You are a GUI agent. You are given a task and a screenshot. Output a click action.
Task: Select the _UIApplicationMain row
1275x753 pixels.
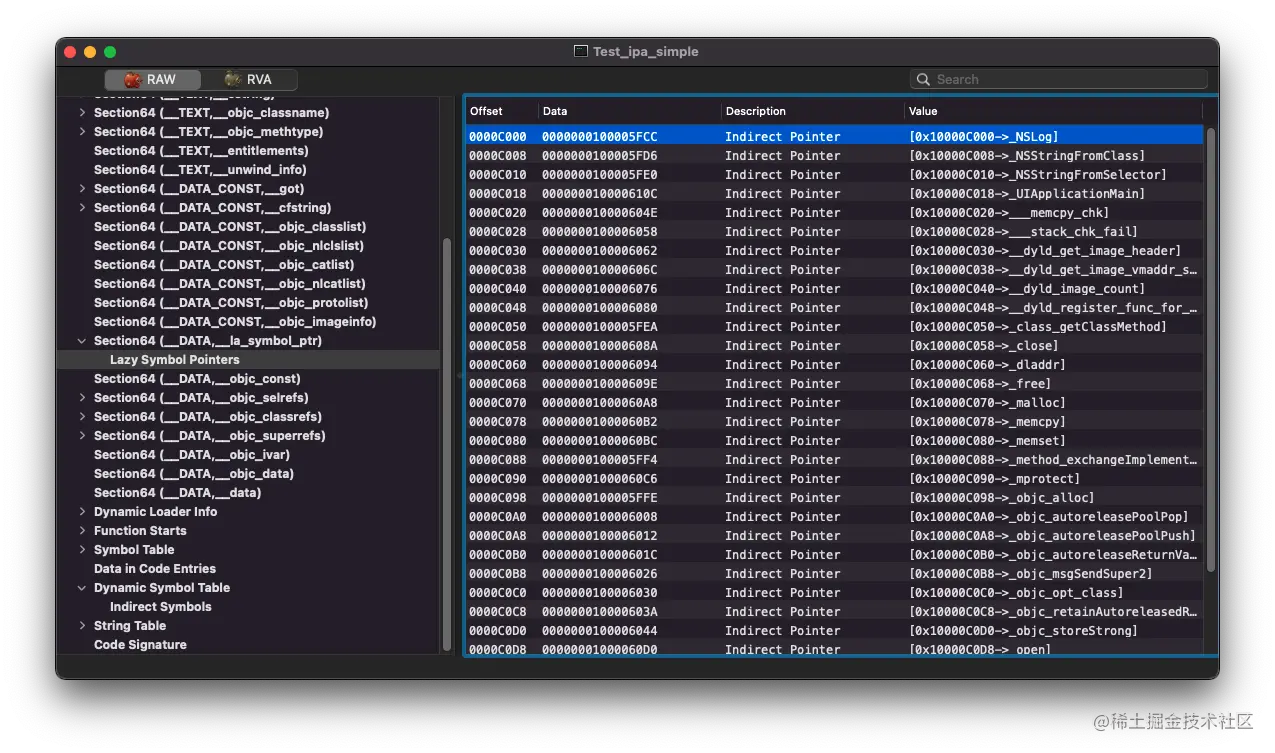tap(834, 194)
